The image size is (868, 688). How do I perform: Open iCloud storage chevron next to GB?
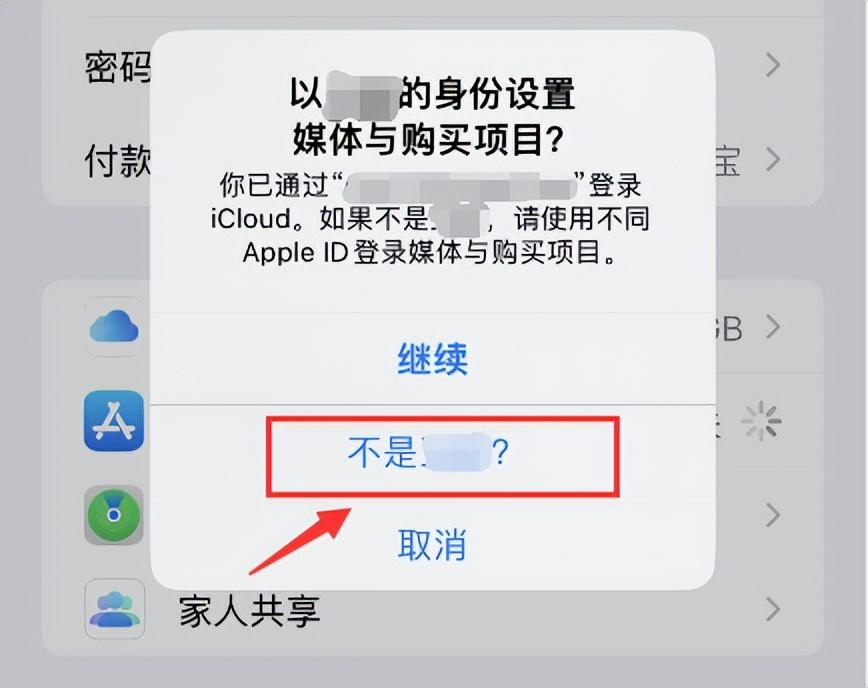coord(773,327)
